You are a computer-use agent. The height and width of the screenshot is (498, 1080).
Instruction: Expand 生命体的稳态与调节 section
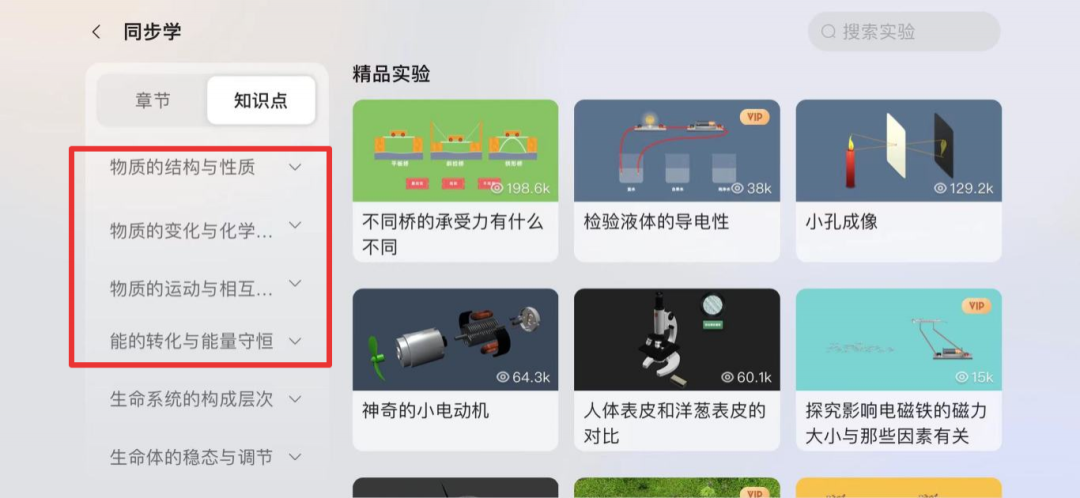(207, 457)
